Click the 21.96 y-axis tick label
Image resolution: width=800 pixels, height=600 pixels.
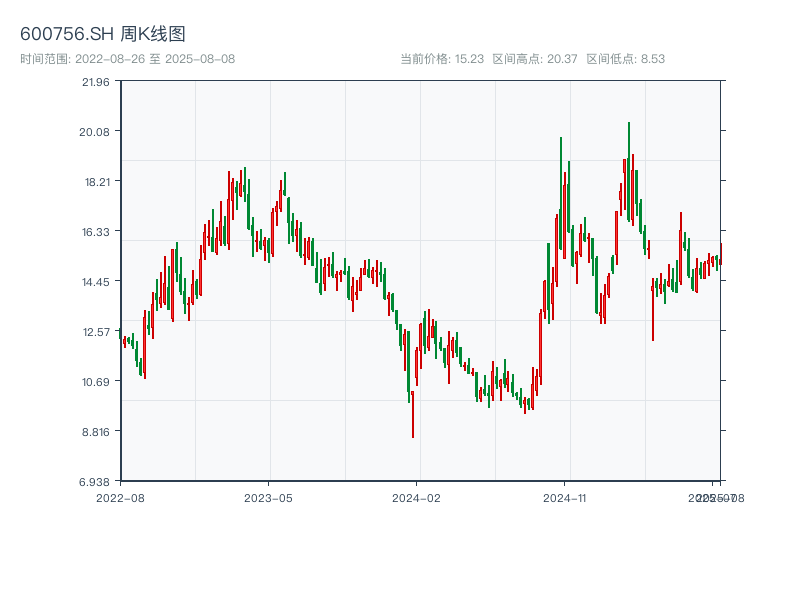pos(96,82)
